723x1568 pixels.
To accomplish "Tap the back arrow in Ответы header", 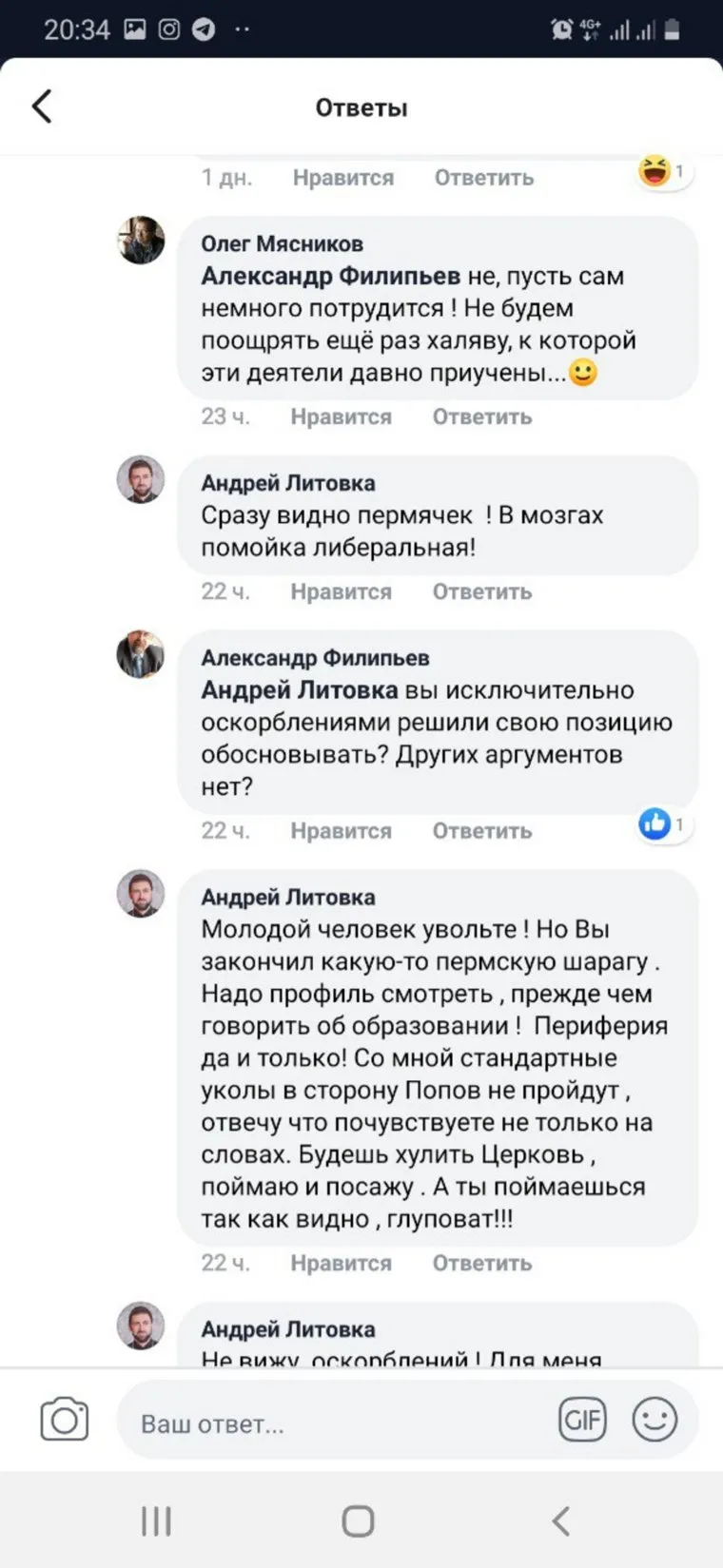I will (42, 106).
